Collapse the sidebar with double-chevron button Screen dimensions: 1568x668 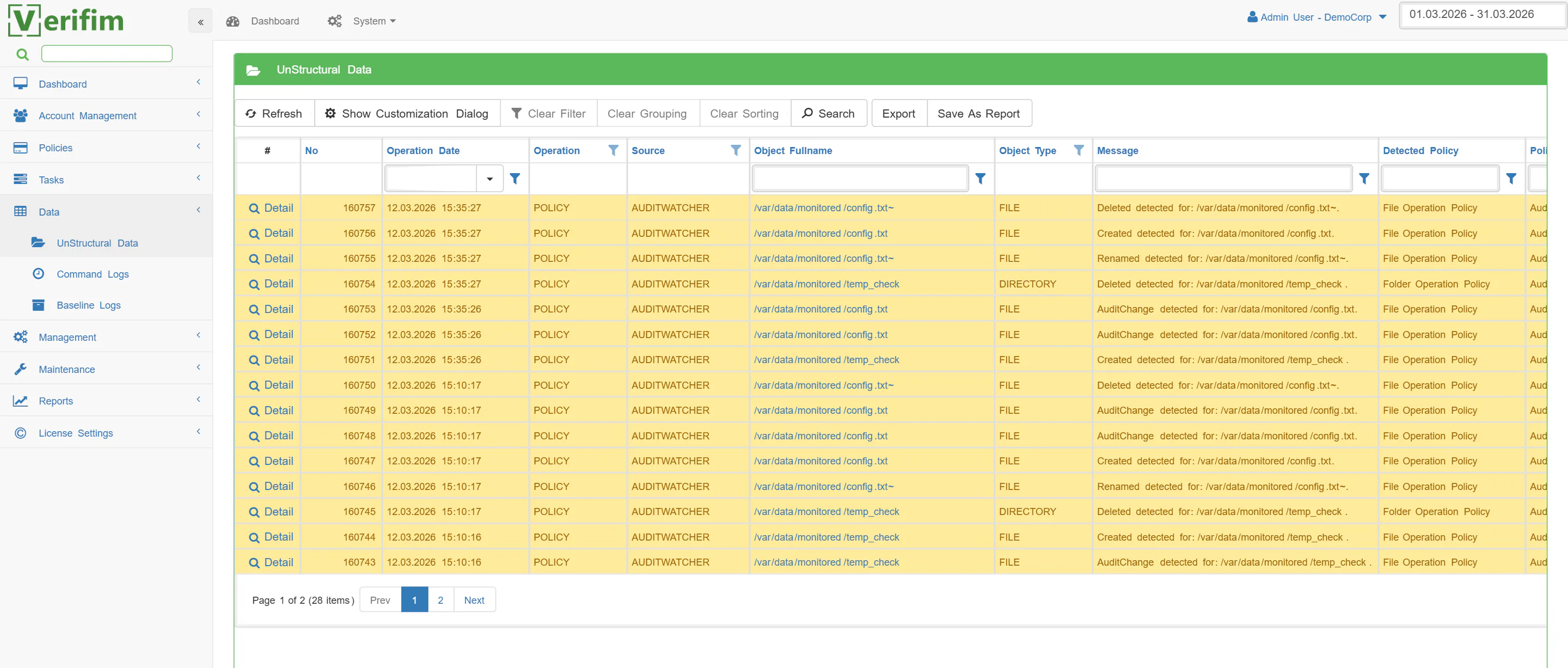coord(200,21)
